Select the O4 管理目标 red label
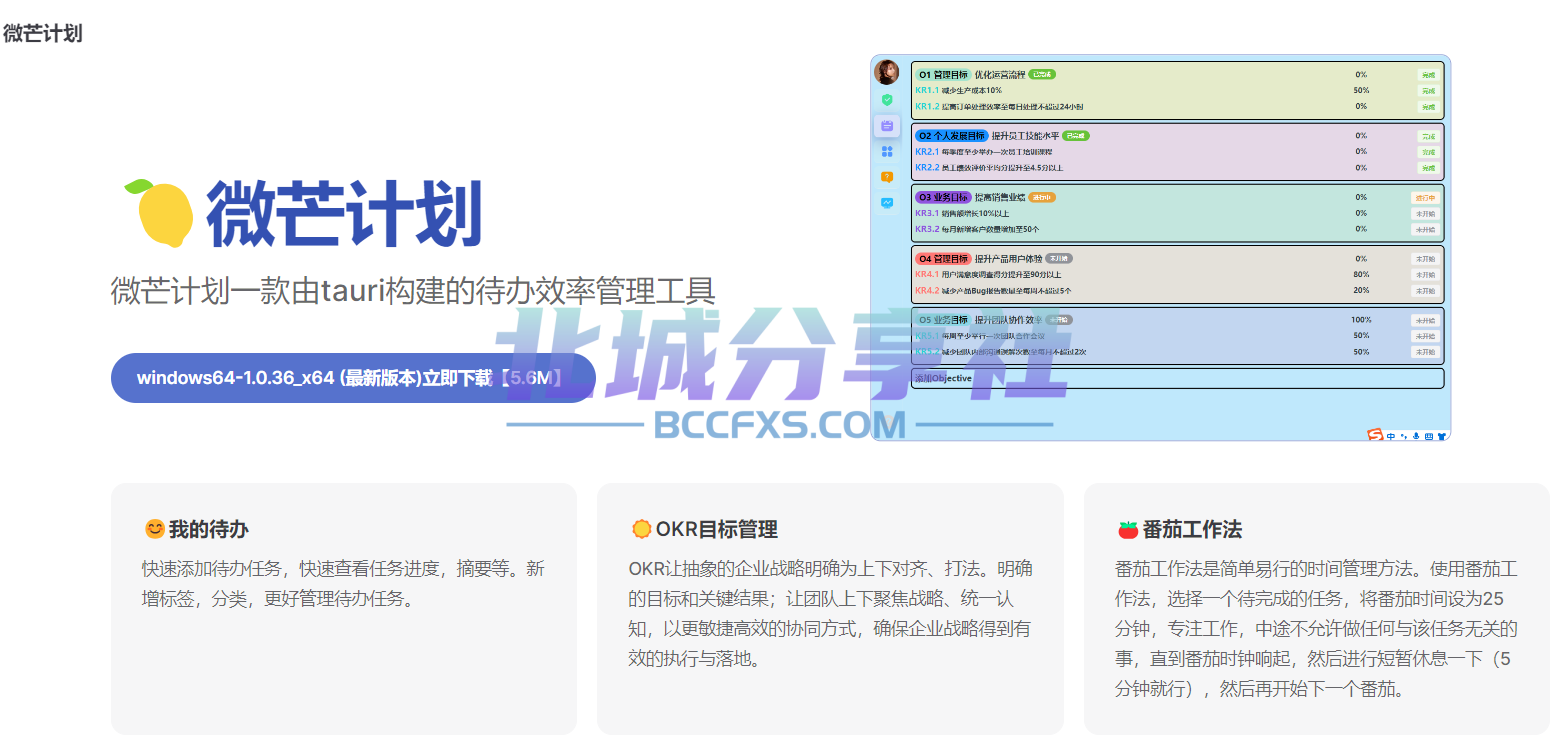This screenshot has height=737, width=1564. click(943, 258)
